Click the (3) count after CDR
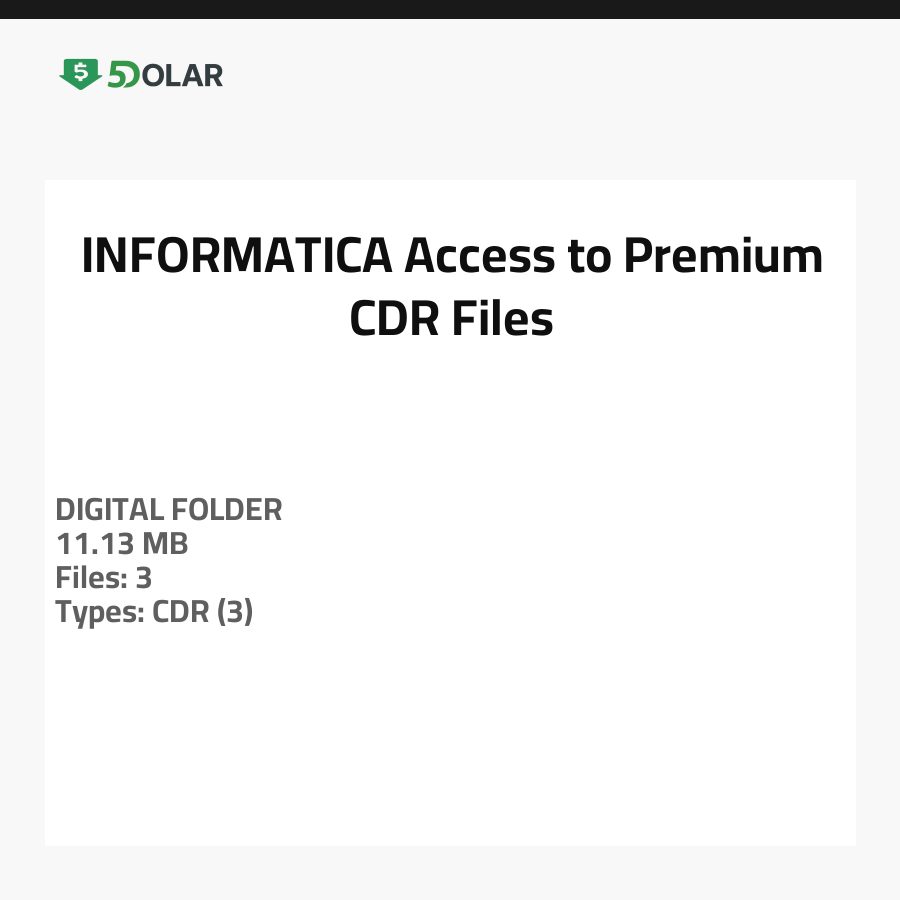This screenshot has width=900, height=900. tap(233, 611)
